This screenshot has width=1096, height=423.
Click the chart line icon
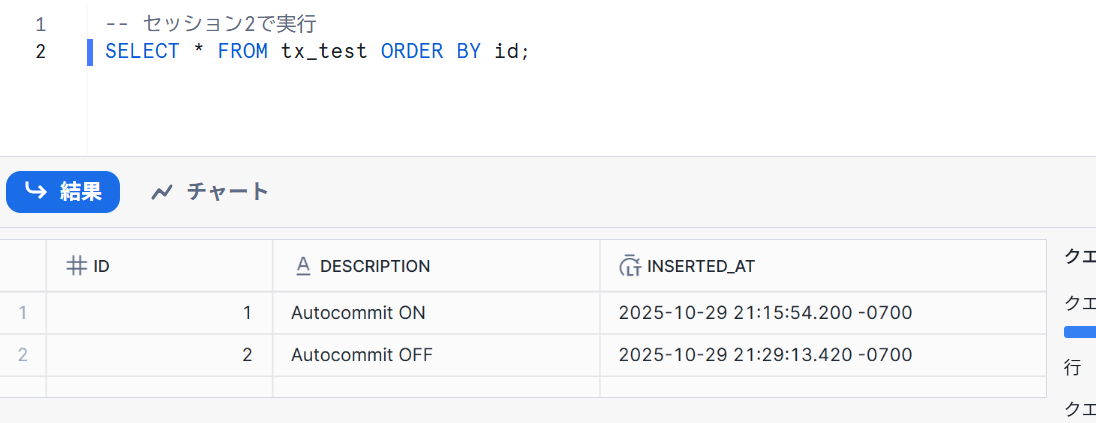pos(162,192)
